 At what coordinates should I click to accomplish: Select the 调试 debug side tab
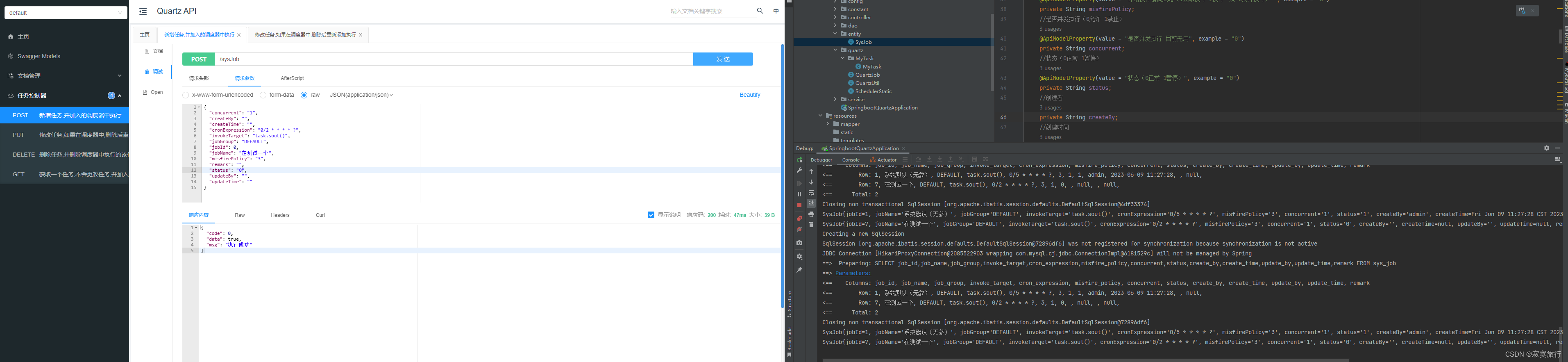(x=154, y=71)
